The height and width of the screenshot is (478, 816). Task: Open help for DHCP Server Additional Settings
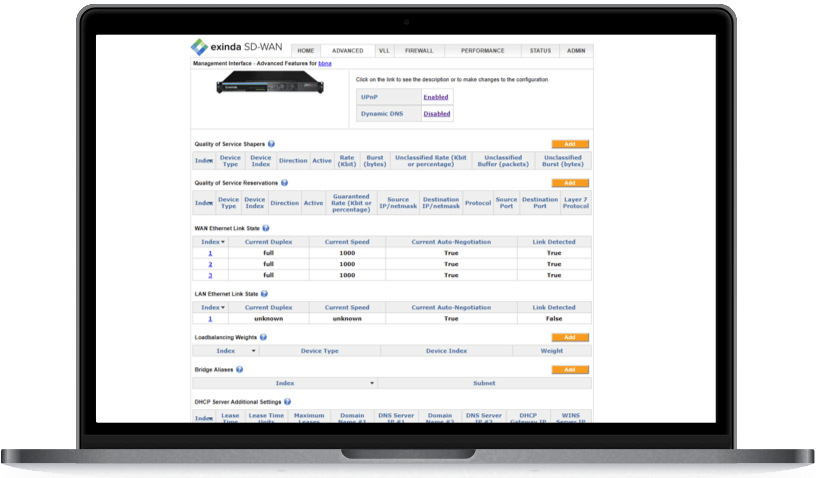(x=287, y=402)
